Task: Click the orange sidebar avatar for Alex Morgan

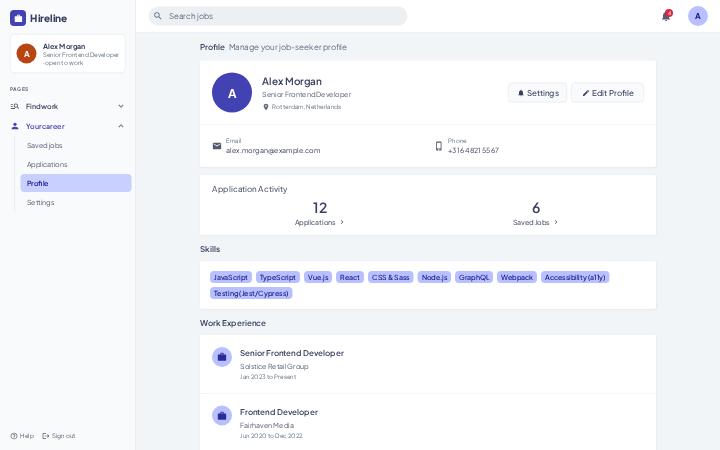Action: (27, 54)
